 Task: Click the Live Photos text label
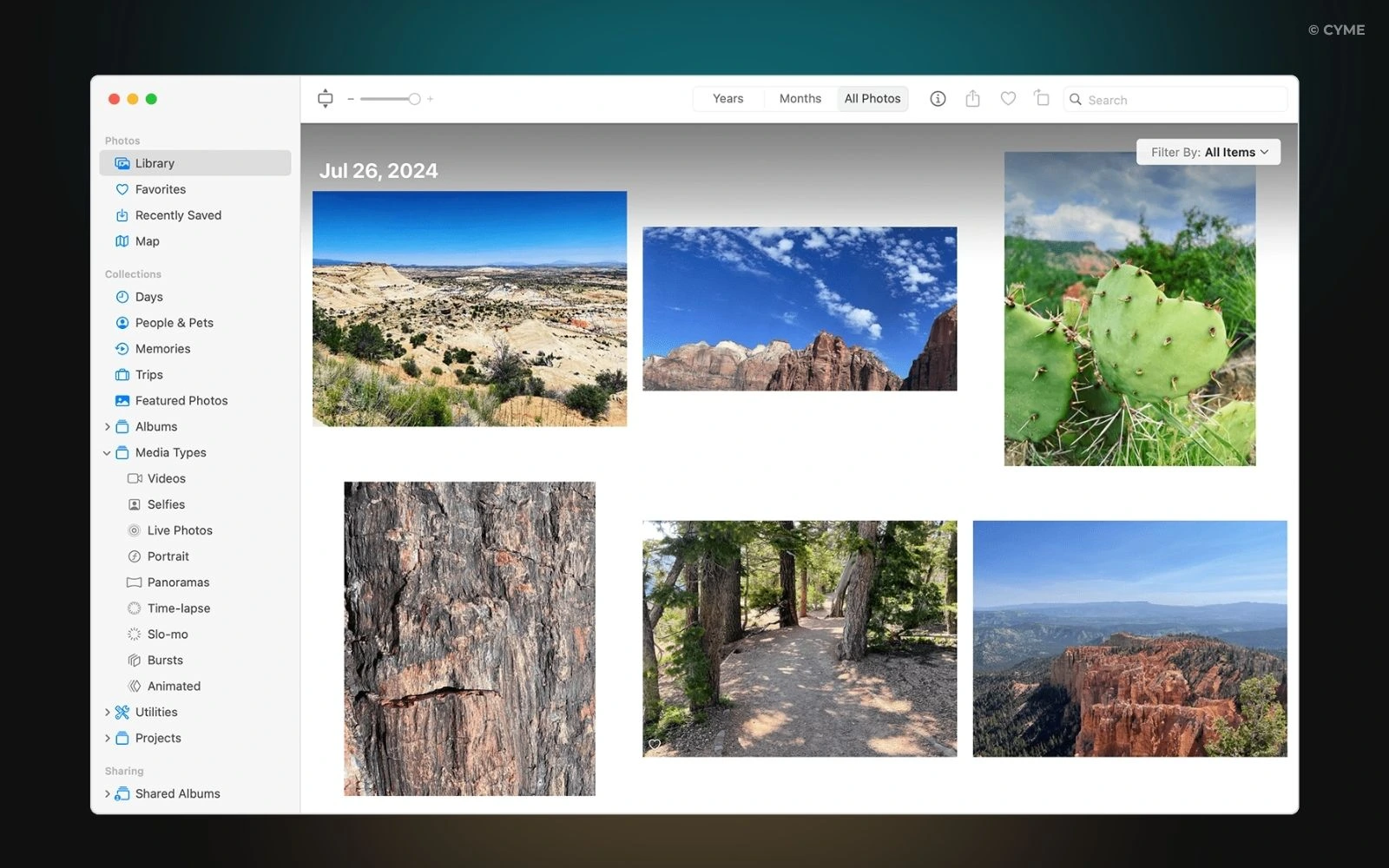[180, 530]
